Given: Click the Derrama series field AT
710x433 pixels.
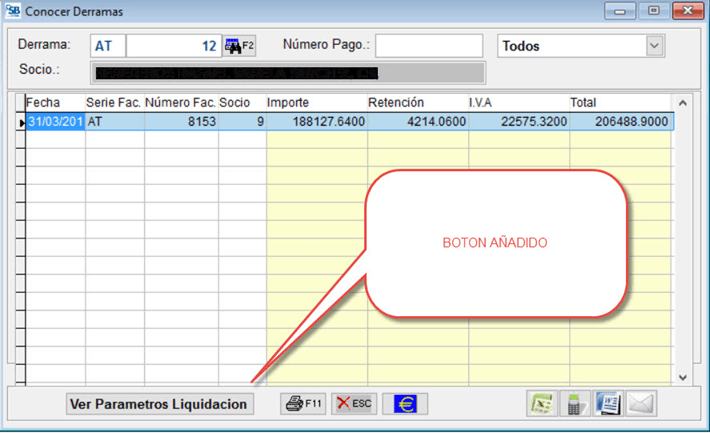Looking at the screenshot, I should 108,46.
